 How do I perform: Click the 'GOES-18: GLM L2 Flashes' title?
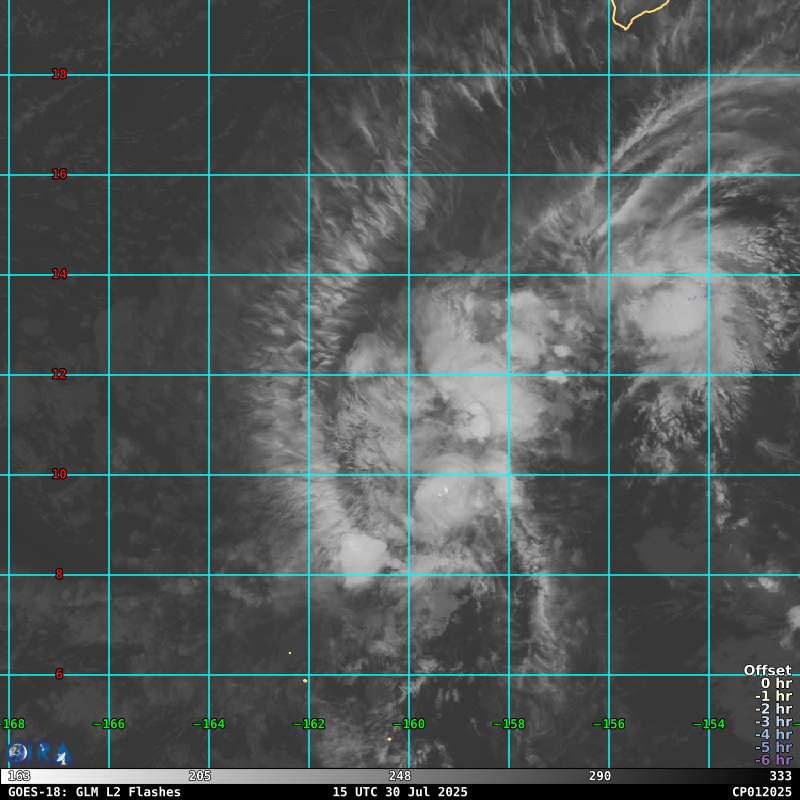[x=94, y=792]
